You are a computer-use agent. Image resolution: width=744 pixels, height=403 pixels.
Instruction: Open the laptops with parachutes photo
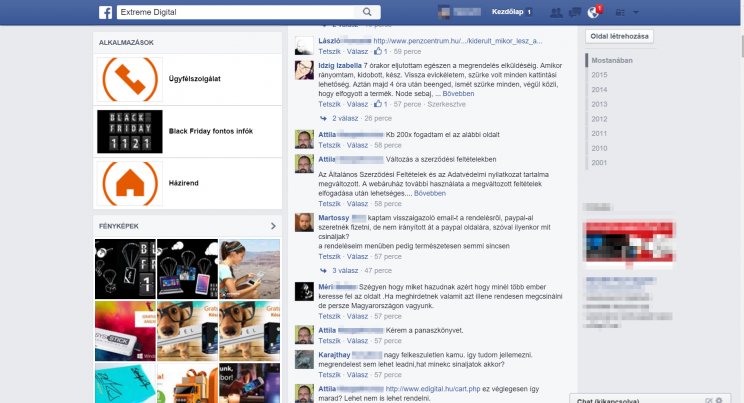(x=187, y=269)
